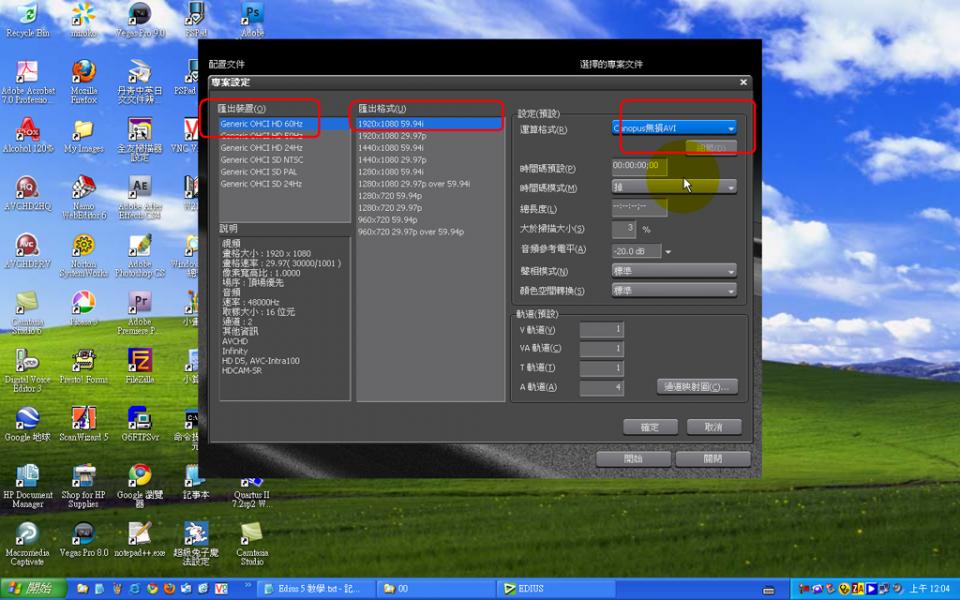Image resolution: width=960 pixels, height=600 pixels.
Task: Select Generic OHCI HD 24Hz output device
Action: pos(261,147)
